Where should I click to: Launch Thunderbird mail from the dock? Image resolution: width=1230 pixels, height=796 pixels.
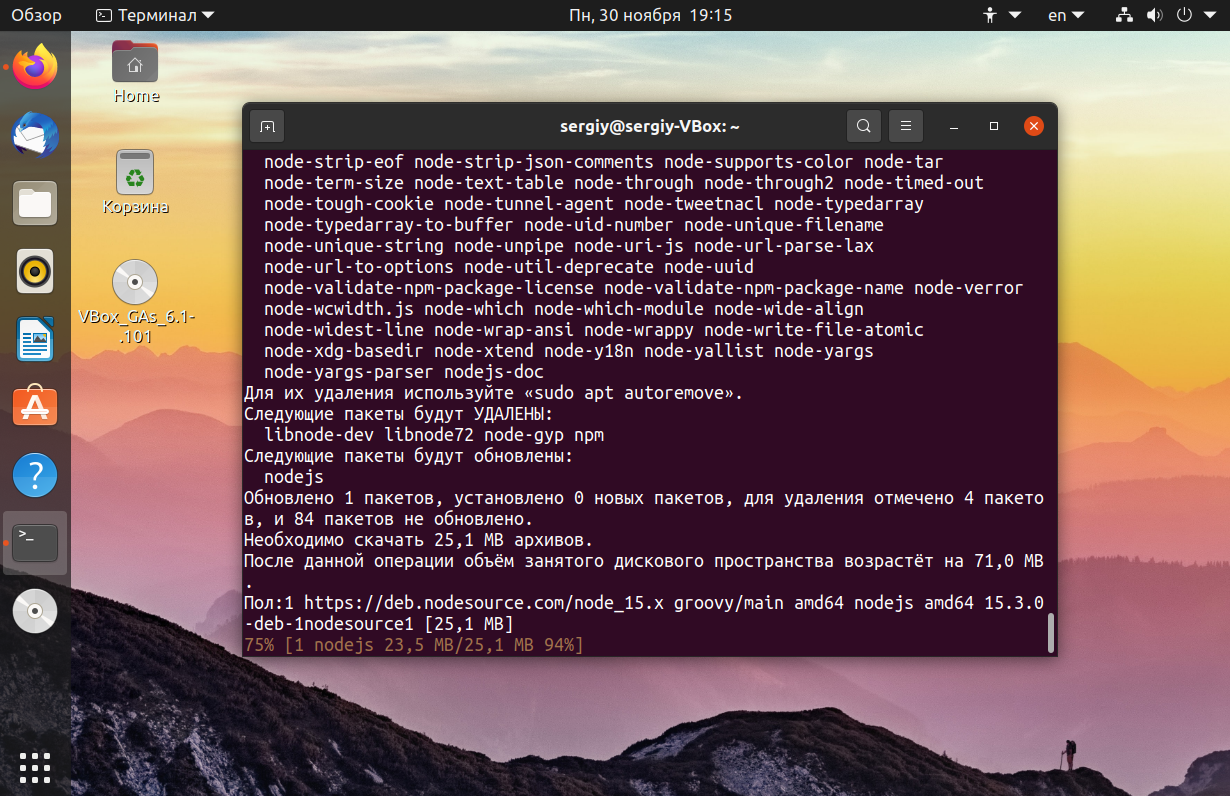tap(35, 135)
